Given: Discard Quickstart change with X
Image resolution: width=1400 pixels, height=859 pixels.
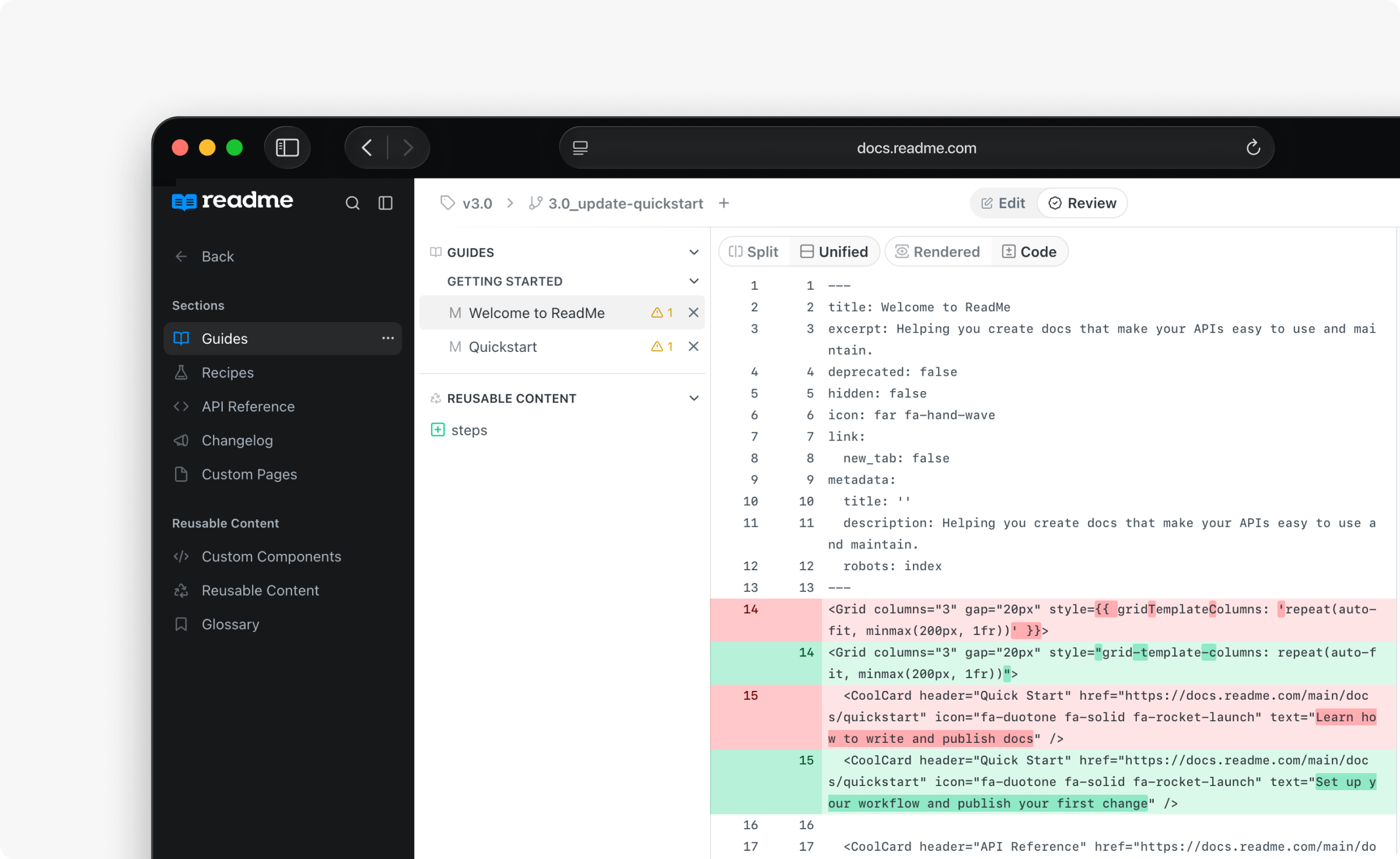Looking at the screenshot, I should coord(694,347).
